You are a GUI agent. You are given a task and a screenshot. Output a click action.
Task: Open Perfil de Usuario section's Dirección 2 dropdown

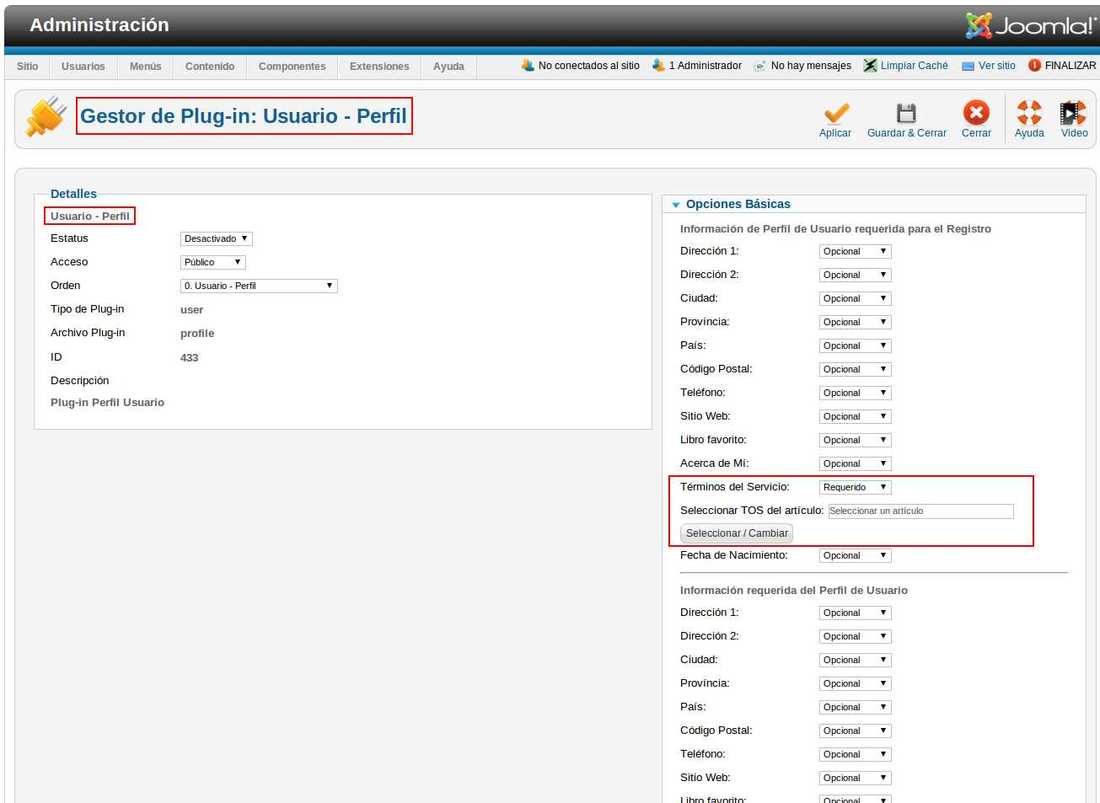(855, 637)
